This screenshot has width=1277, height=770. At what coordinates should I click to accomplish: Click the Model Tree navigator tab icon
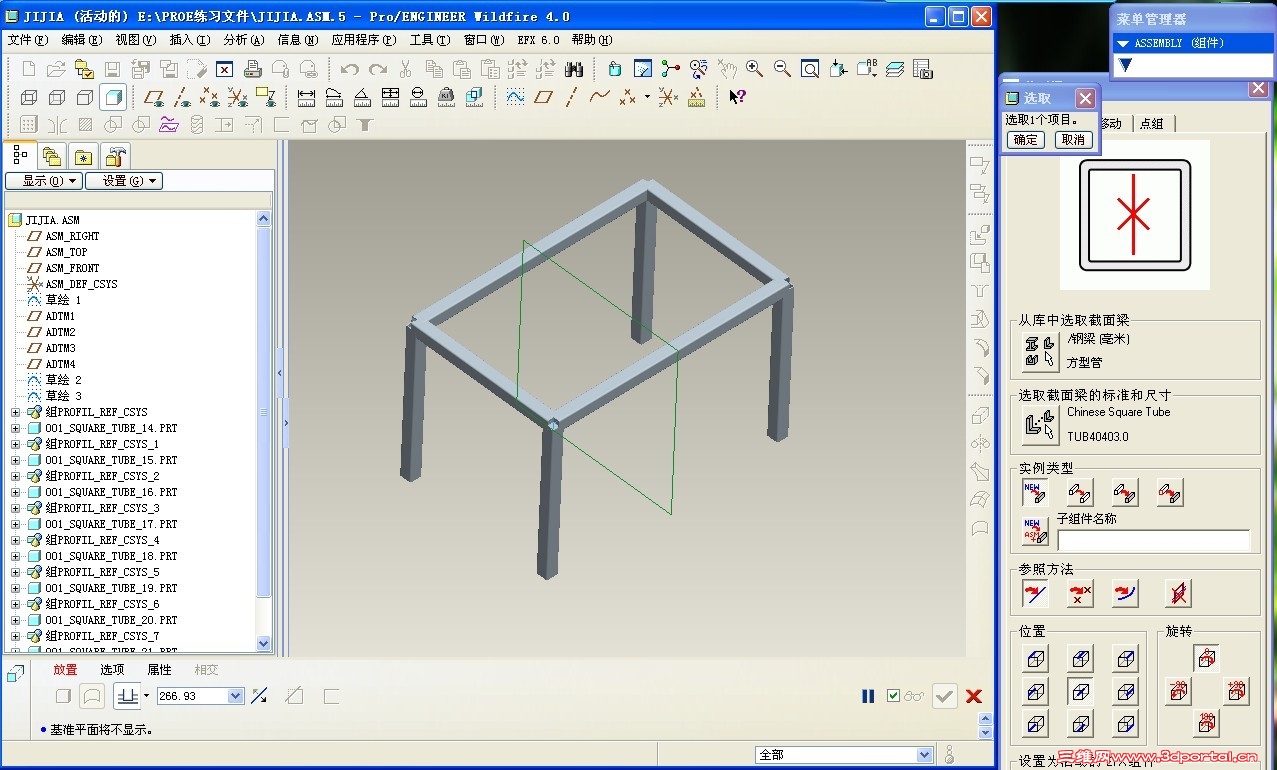click(20, 155)
